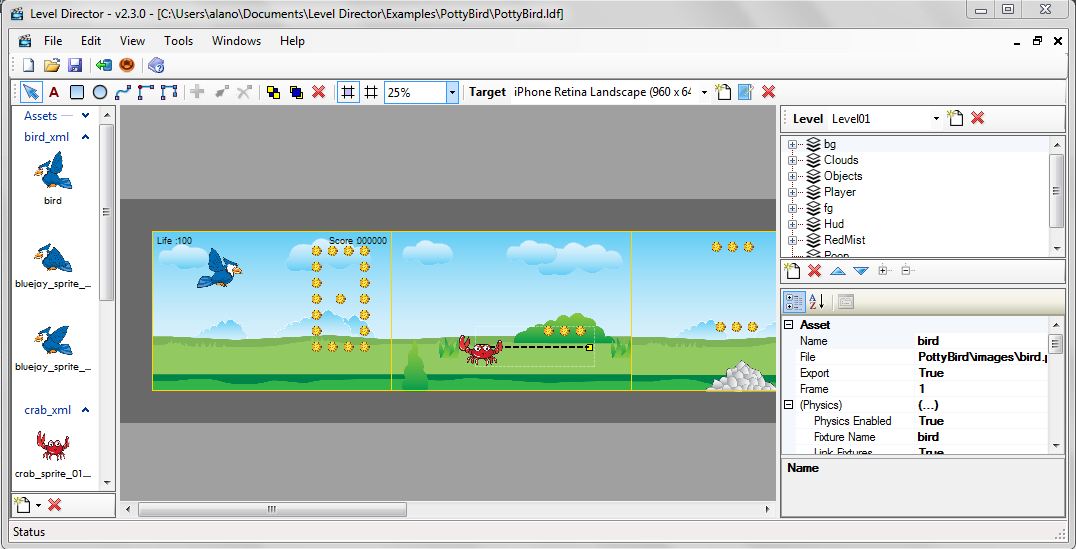
Task: Delete the layer with red X below the layer tree
Action: pos(815,270)
